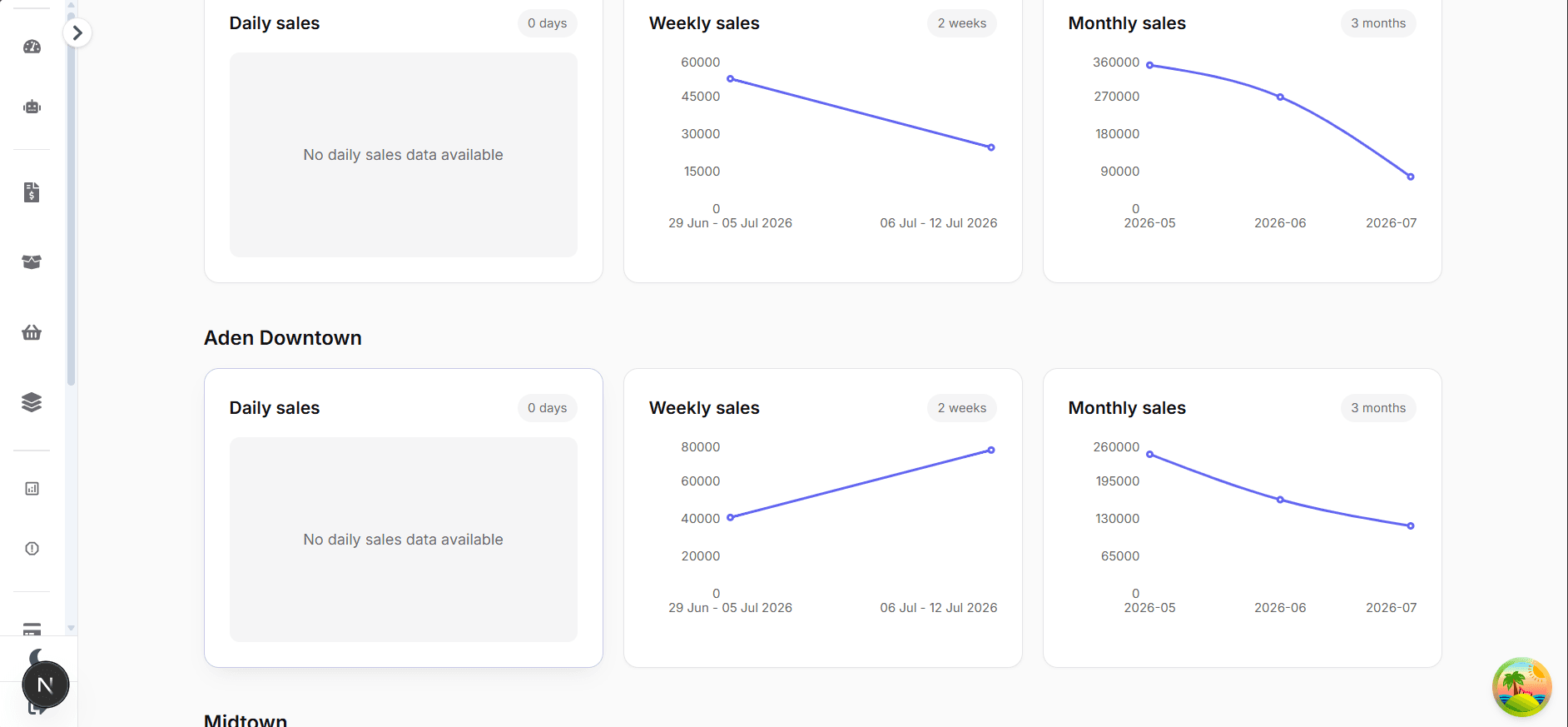
Task: Click top monthly chart's 2026-06 data point
Action: (x=1280, y=97)
